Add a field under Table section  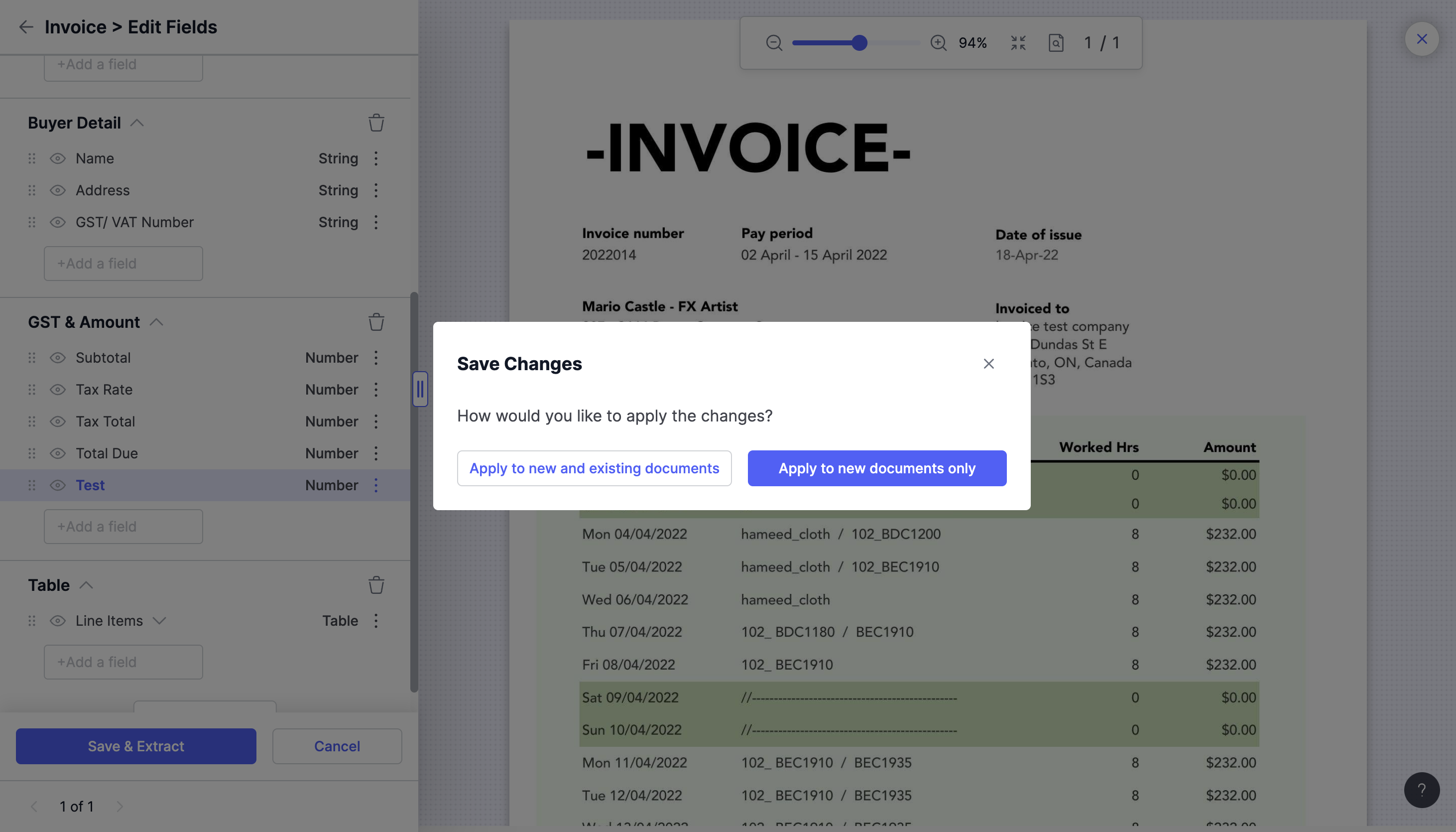point(123,662)
